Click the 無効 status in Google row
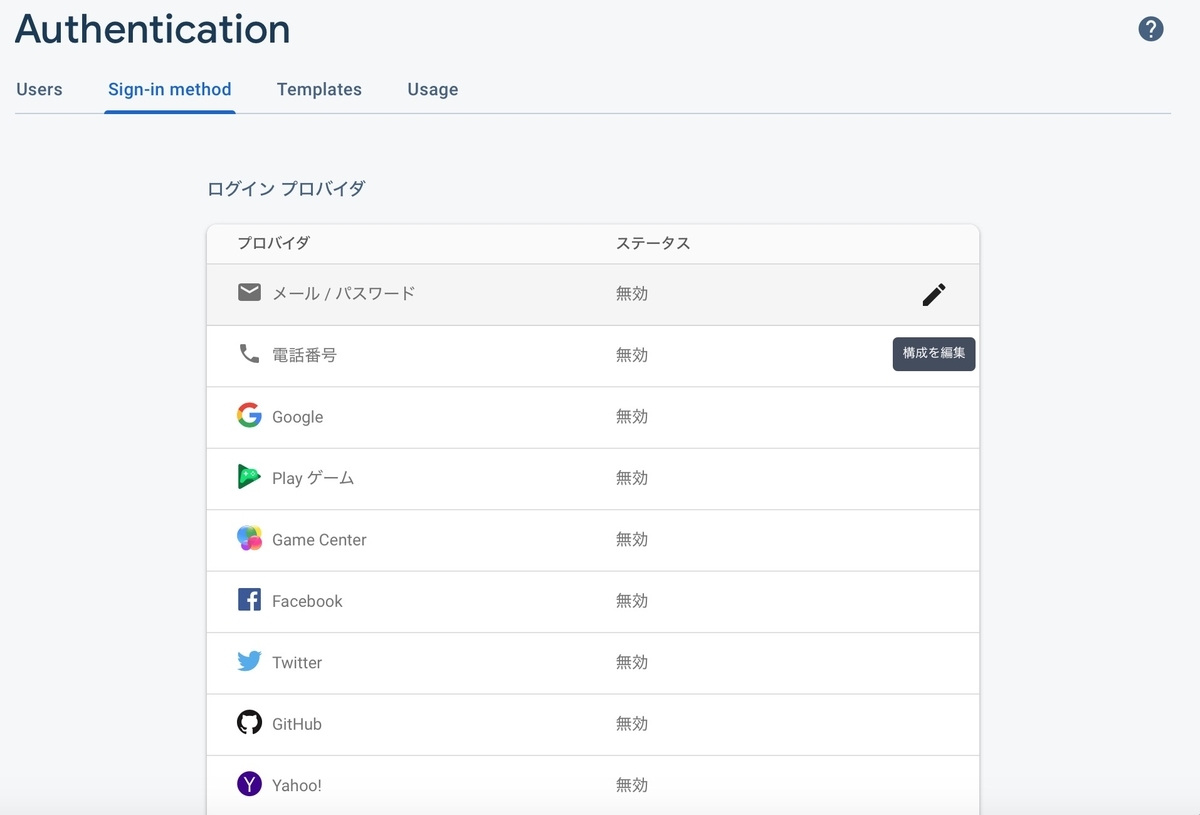The height and width of the screenshot is (815, 1200). (x=632, y=417)
